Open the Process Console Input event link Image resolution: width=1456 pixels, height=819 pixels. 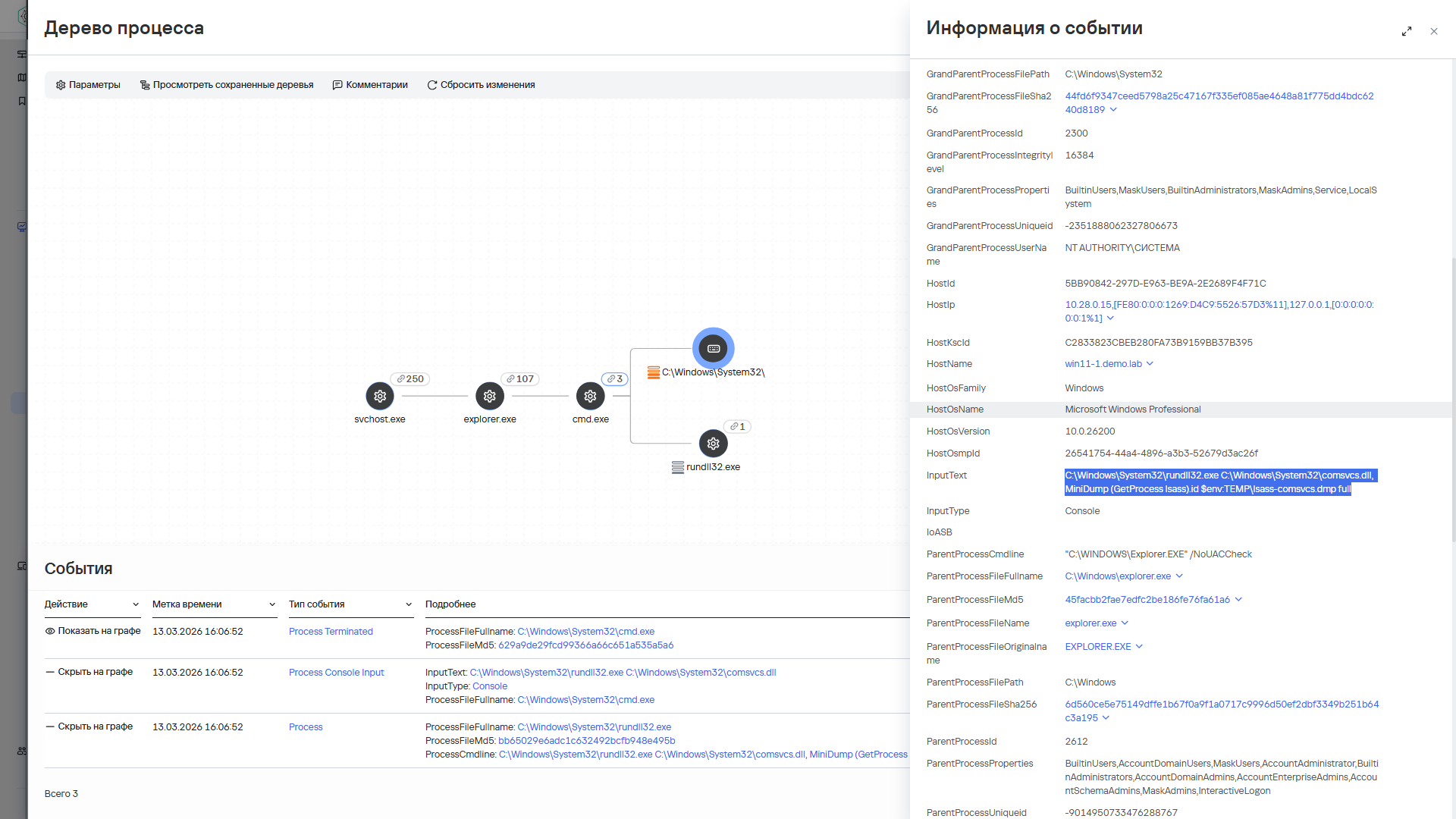tap(336, 673)
